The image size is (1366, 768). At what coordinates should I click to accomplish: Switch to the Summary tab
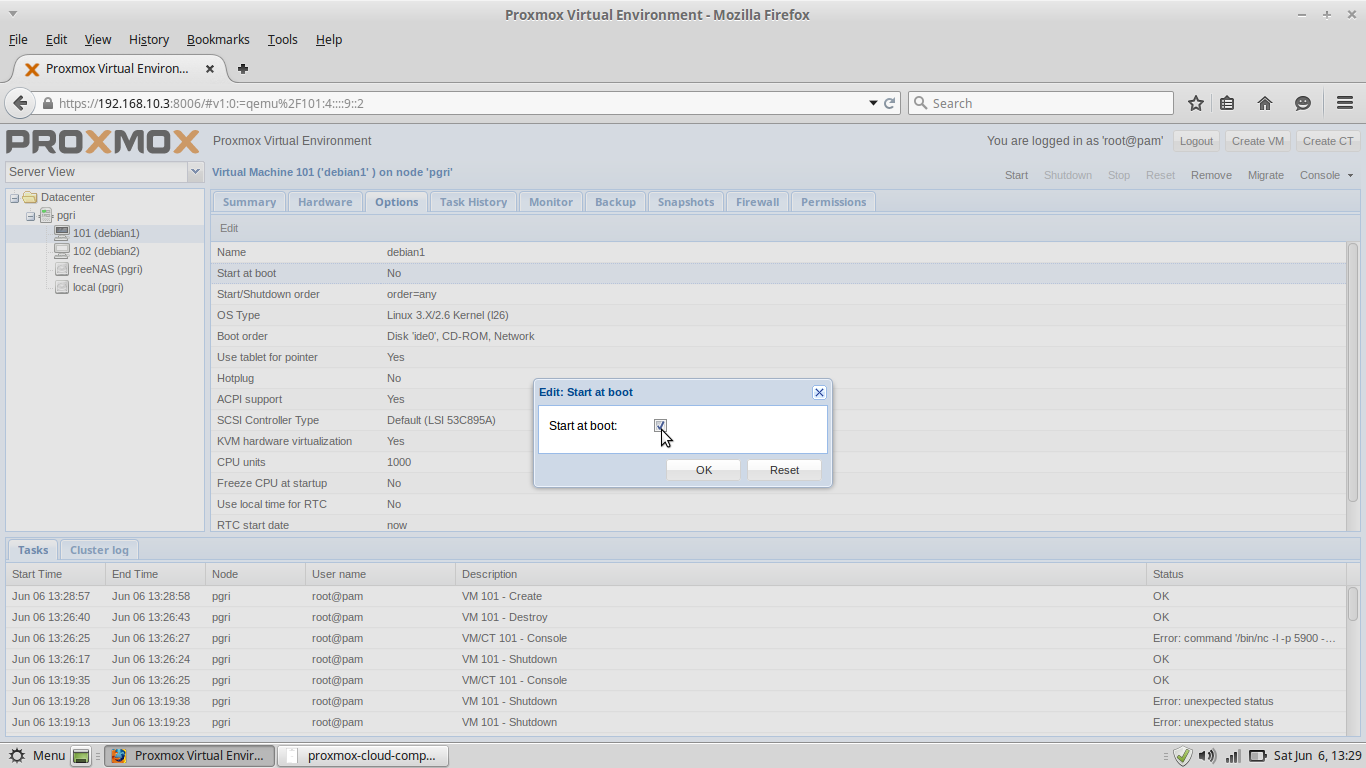point(249,202)
